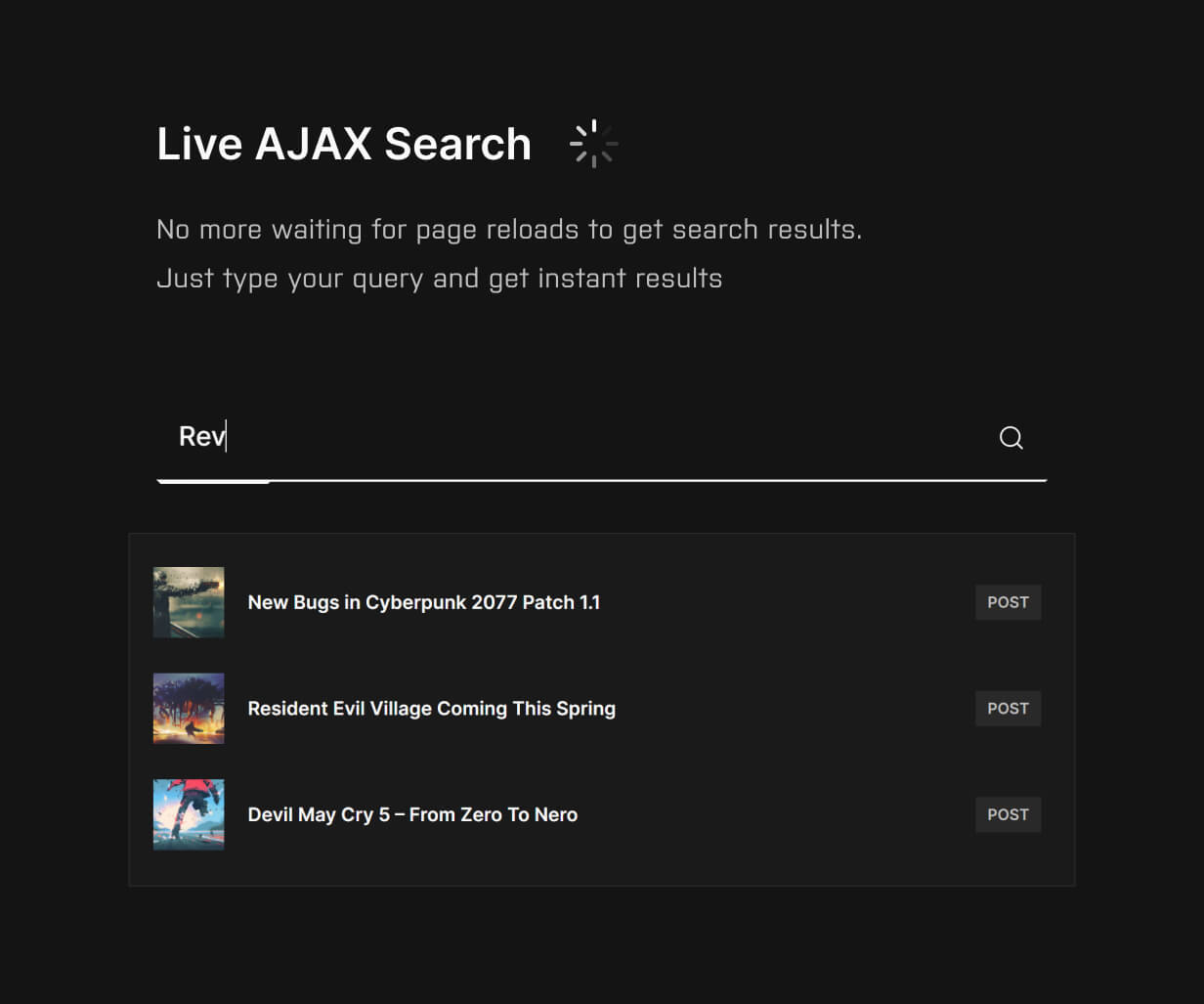
Task: Click the "Live AJAX Search" heading
Action: click(344, 144)
